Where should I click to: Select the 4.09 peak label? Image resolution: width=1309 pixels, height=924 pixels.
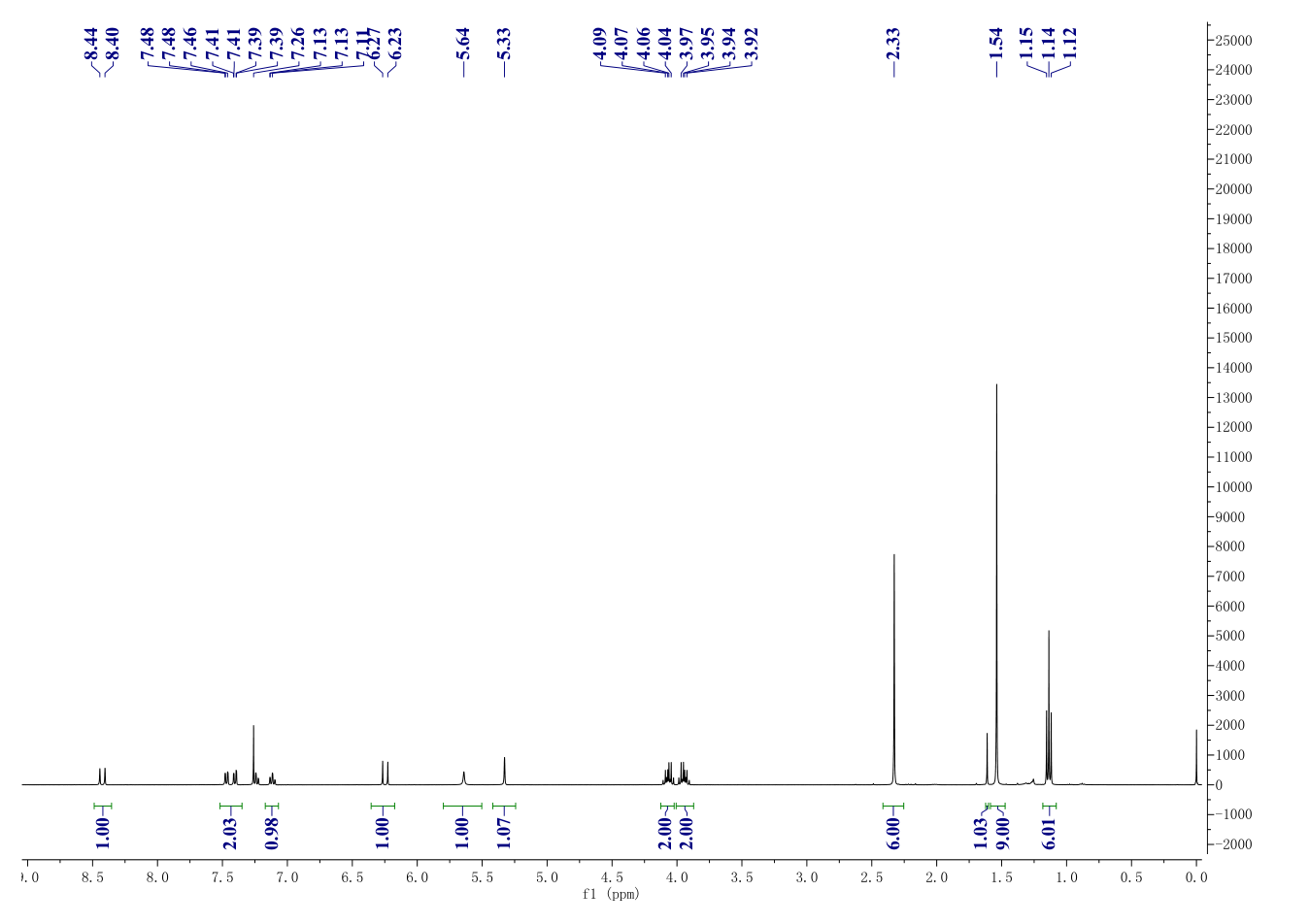(x=599, y=44)
